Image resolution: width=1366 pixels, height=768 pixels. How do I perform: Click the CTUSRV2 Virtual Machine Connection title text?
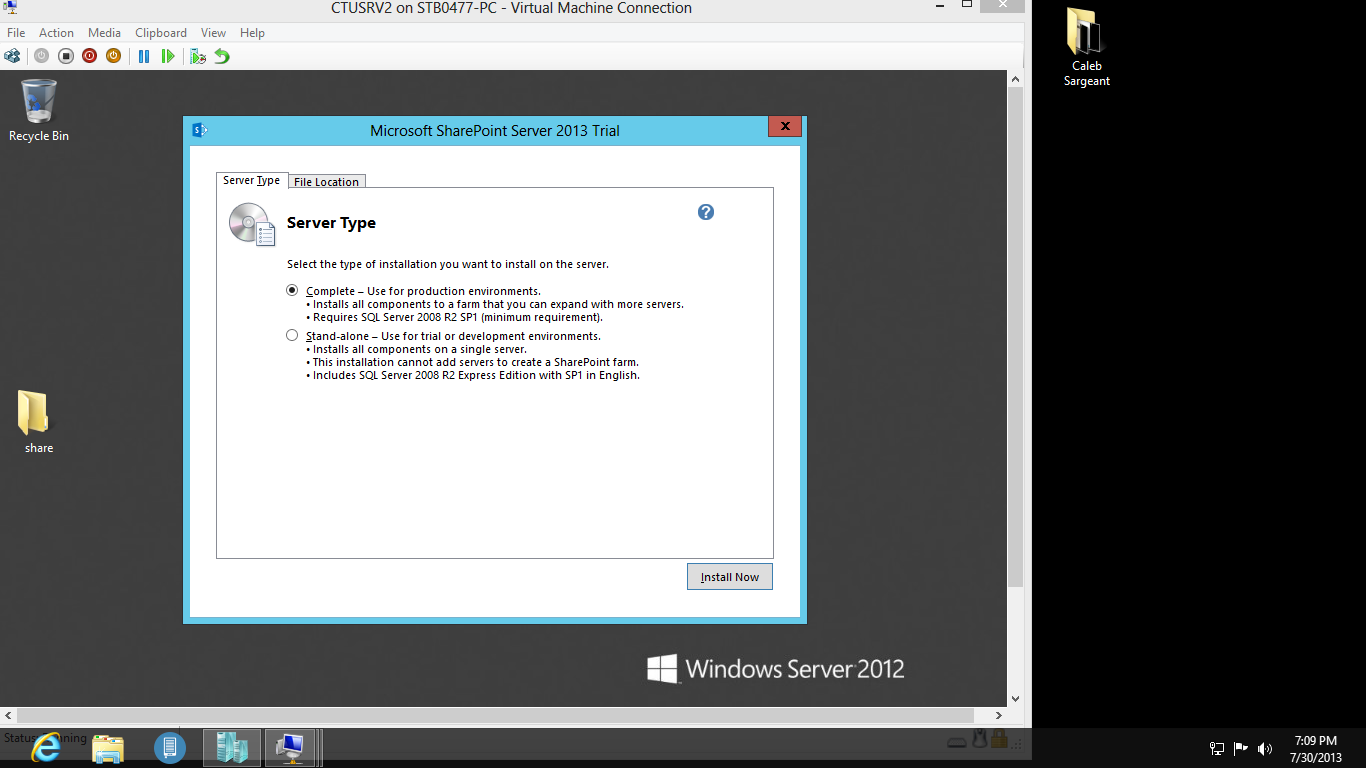pyautogui.click(x=511, y=8)
